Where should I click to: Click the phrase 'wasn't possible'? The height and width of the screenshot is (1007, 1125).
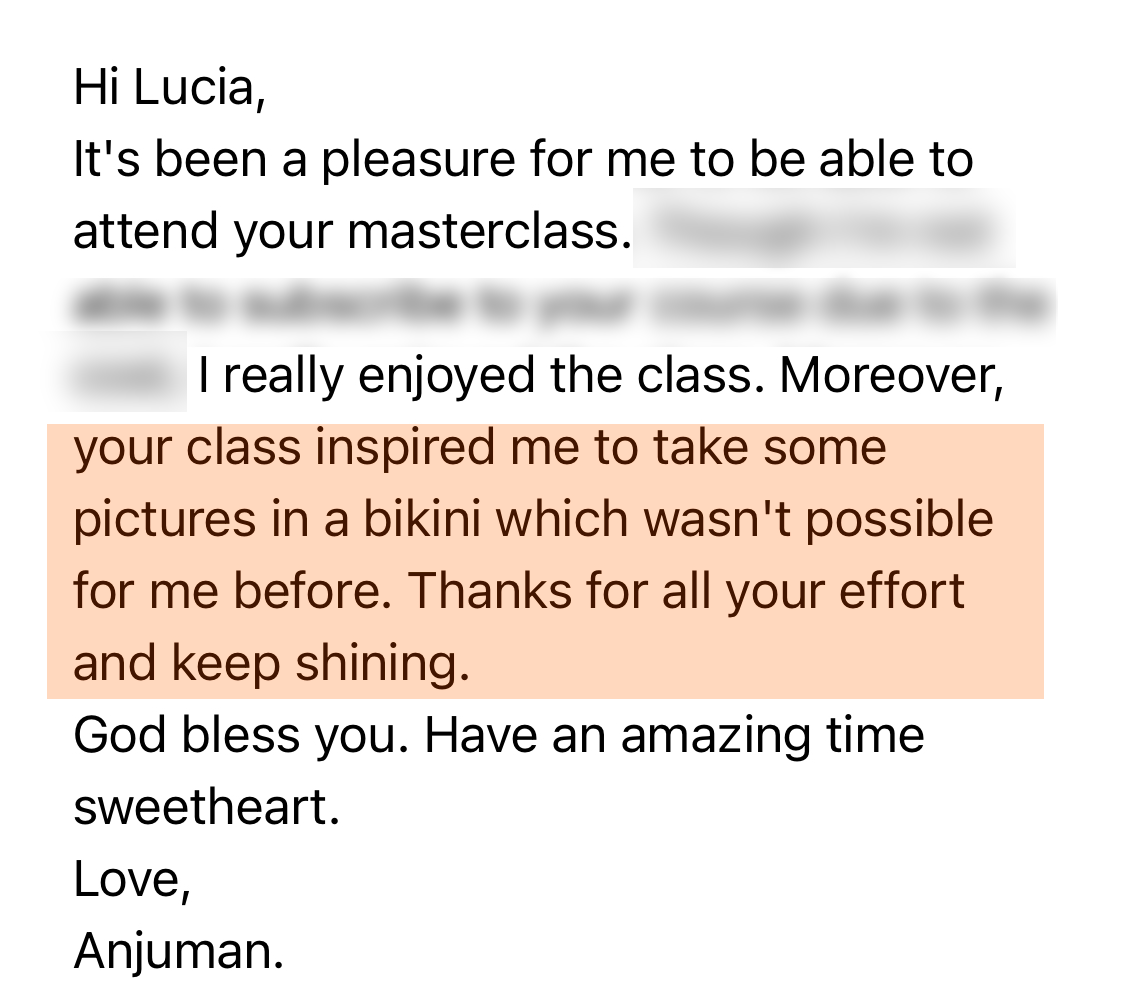818,520
